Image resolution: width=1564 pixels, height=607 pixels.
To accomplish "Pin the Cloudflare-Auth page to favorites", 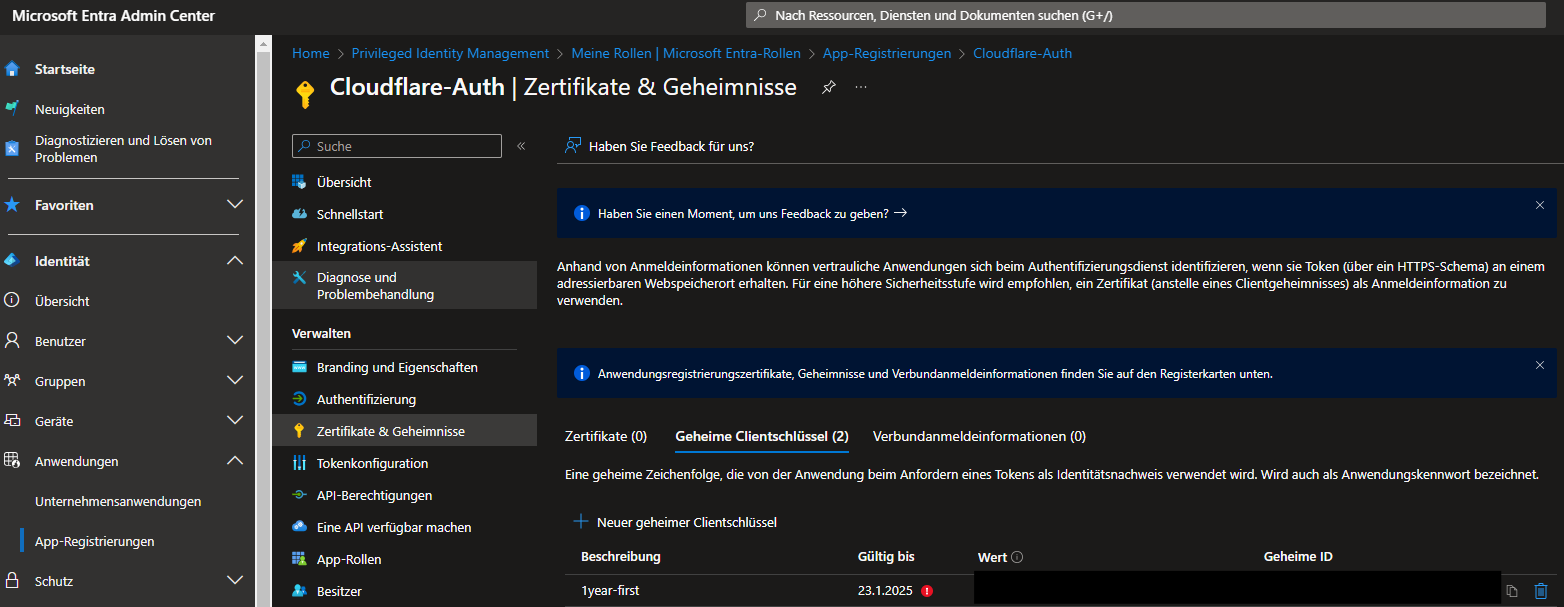I will (x=828, y=87).
